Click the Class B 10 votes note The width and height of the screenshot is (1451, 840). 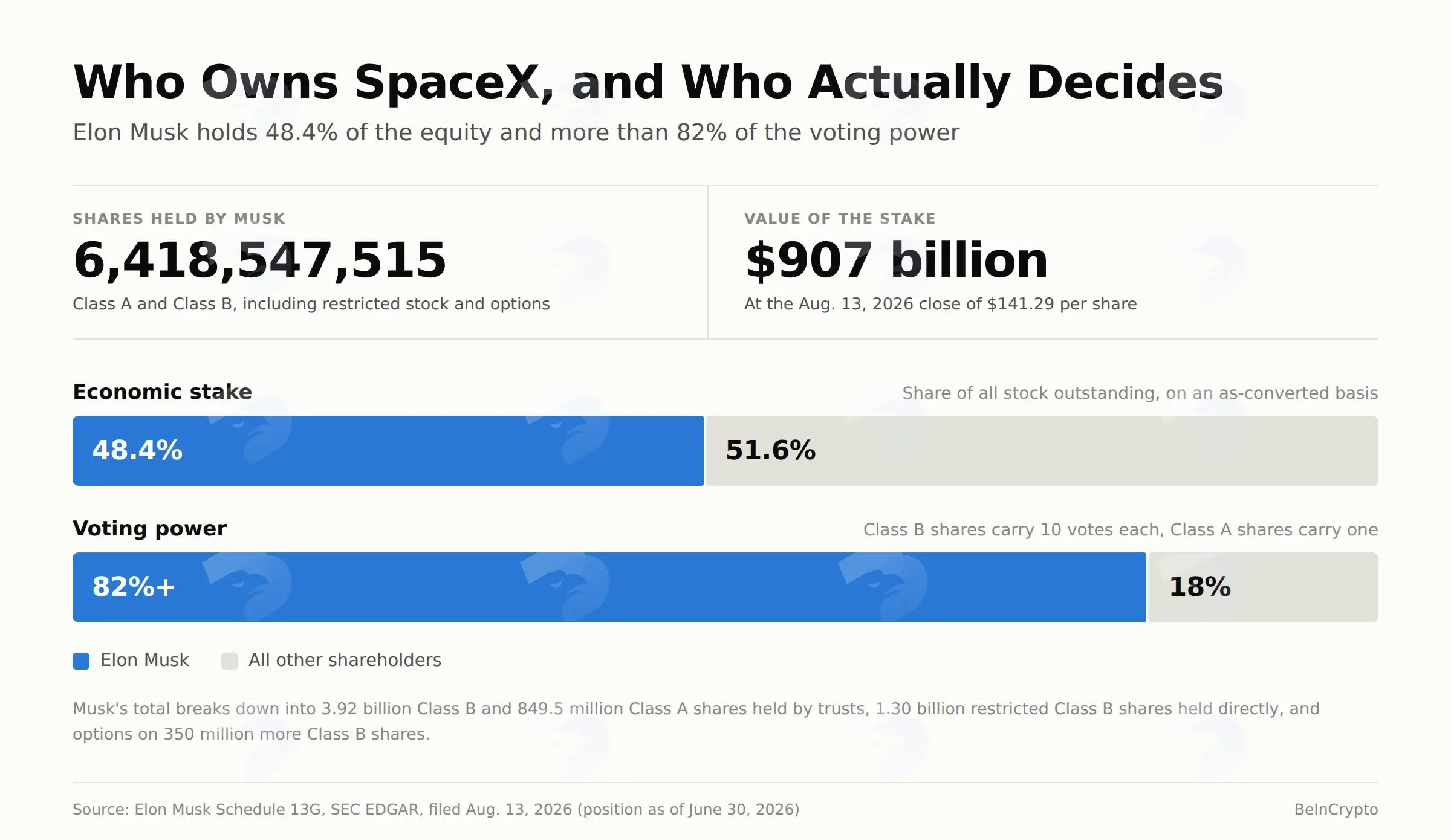click(x=1120, y=530)
